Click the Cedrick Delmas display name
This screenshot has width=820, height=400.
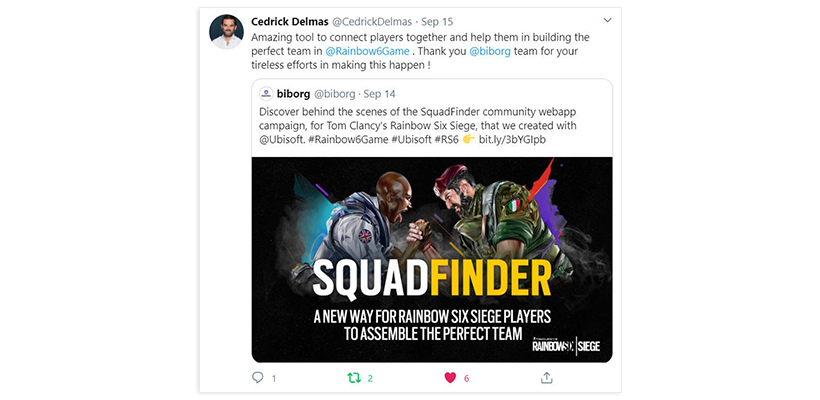coord(290,21)
